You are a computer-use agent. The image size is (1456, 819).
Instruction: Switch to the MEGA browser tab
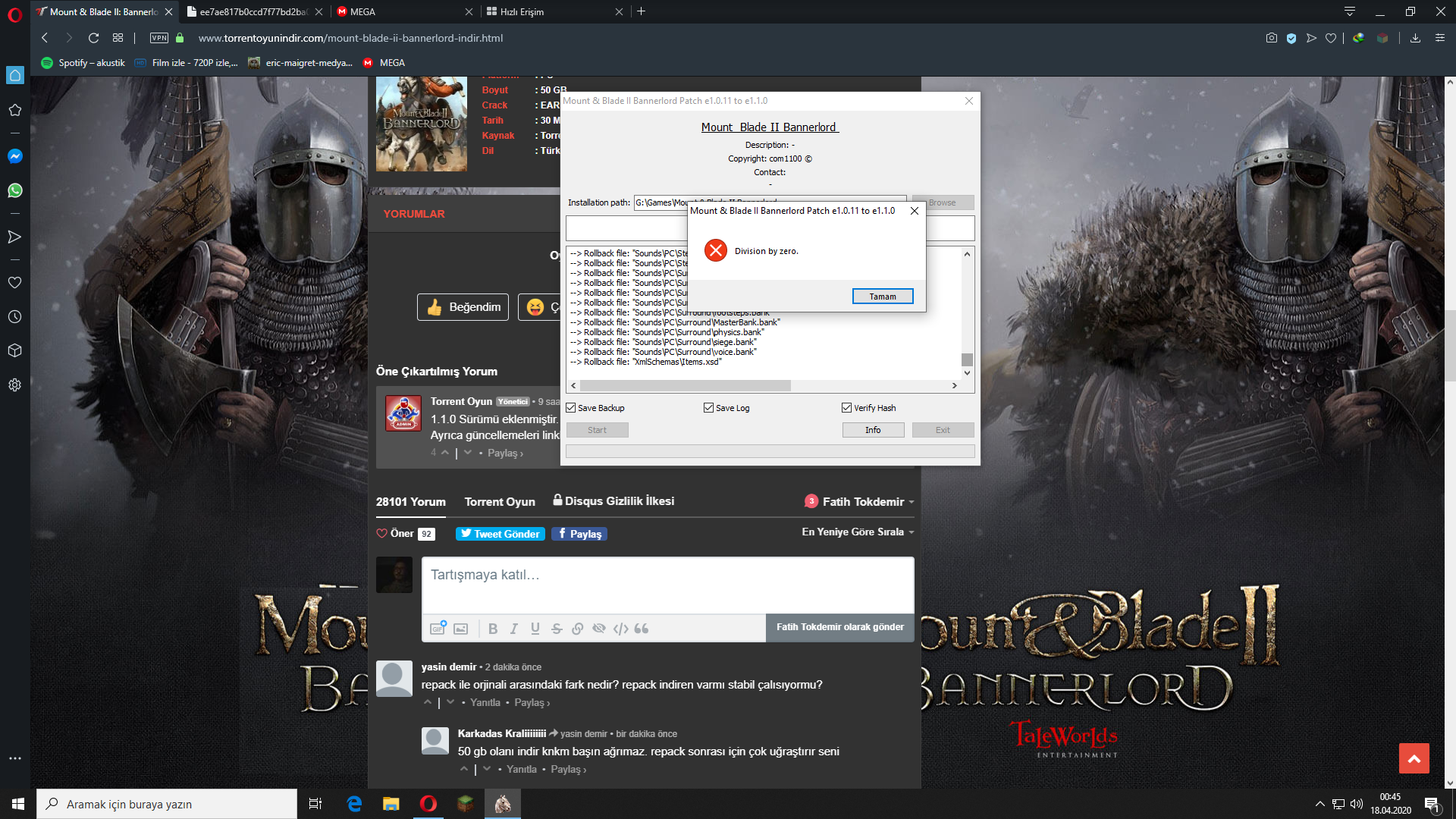(406, 11)
